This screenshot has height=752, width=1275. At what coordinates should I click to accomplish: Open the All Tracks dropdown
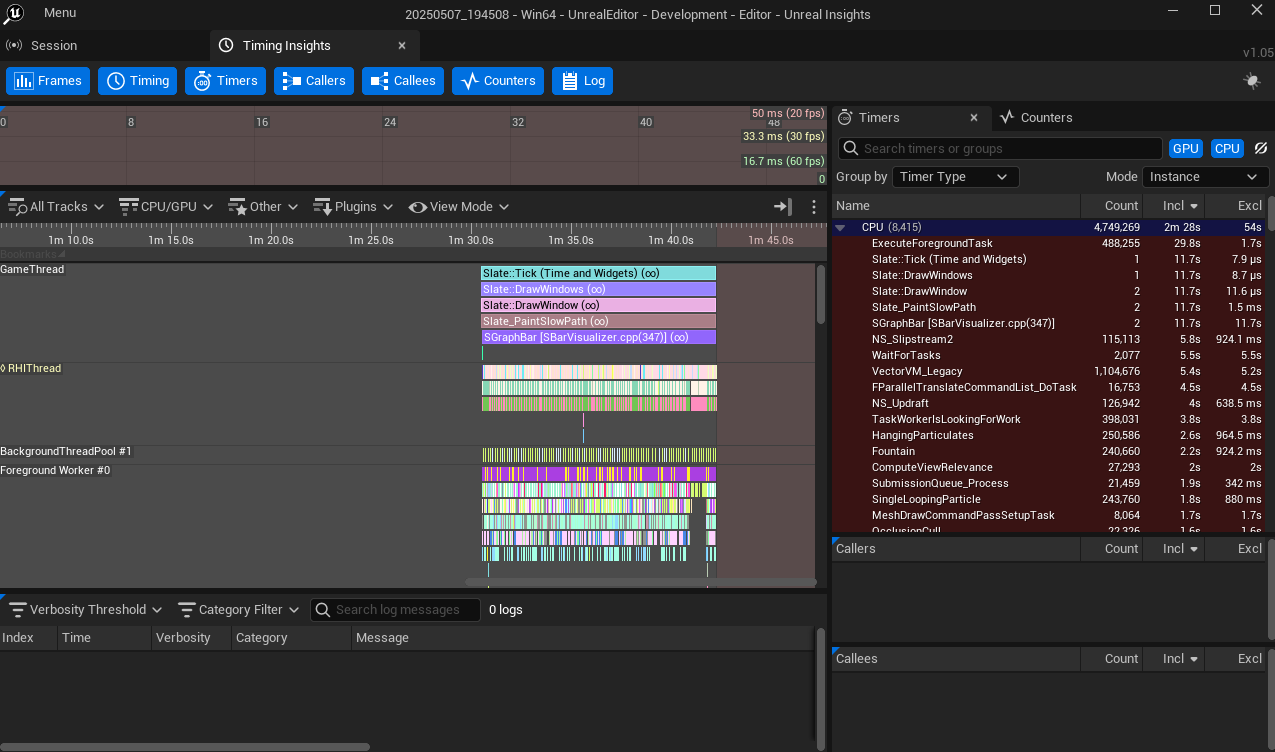(56, 207)
